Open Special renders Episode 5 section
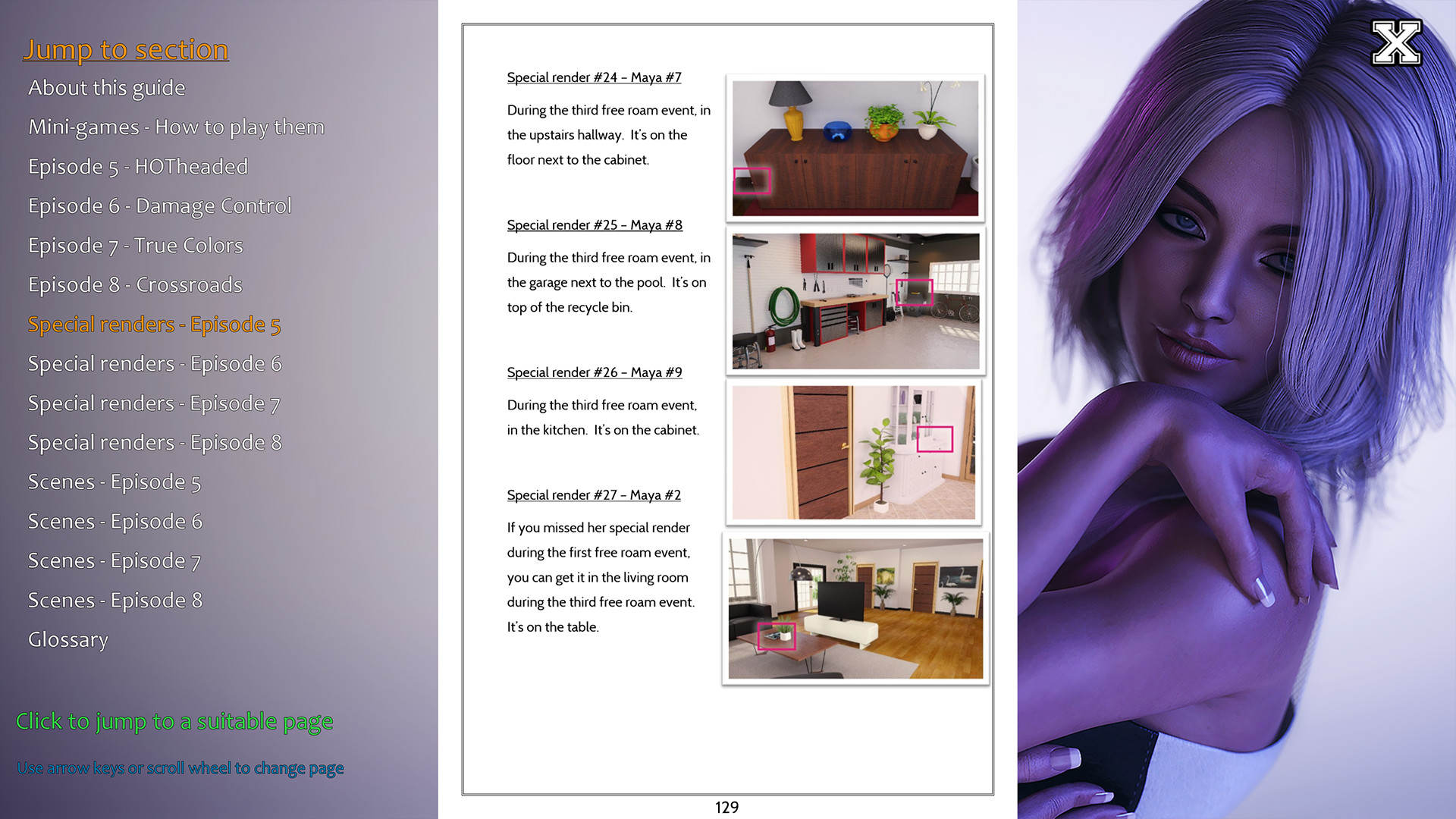This screenshot has width=1456, height=819. [153, 324]
